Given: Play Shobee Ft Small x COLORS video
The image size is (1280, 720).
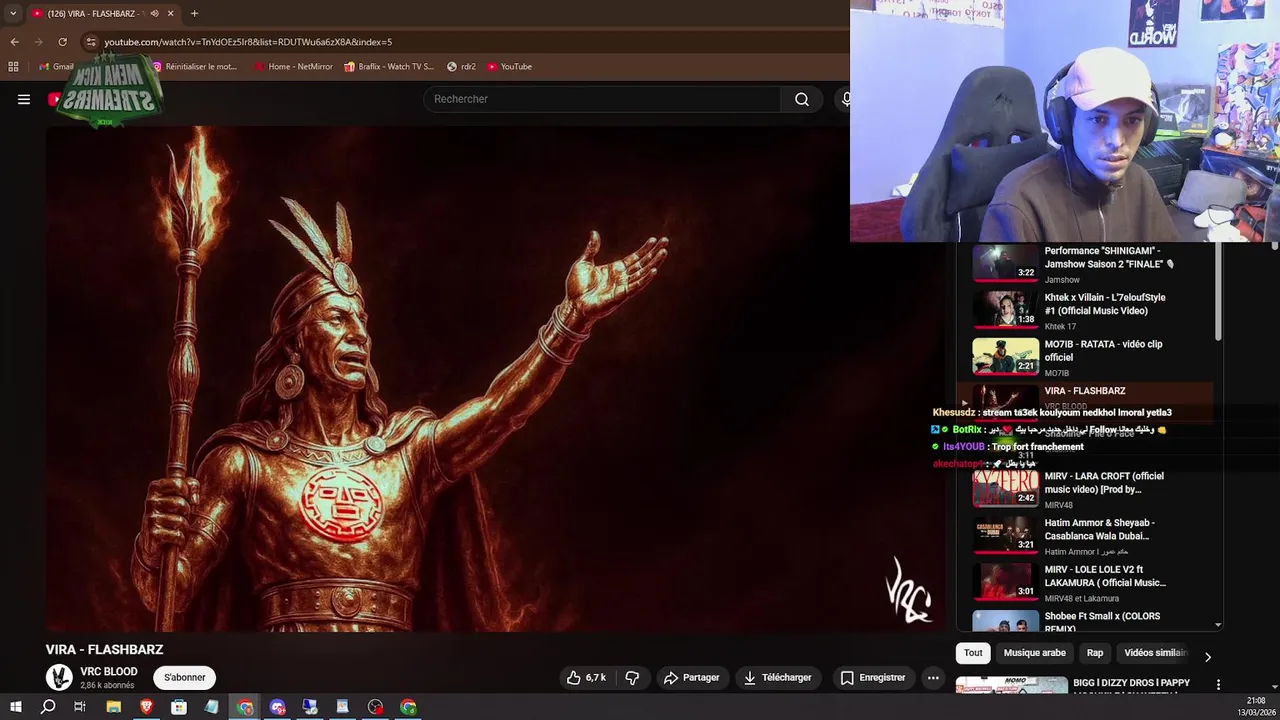Looking at the screenshot, I should 1085,621.
